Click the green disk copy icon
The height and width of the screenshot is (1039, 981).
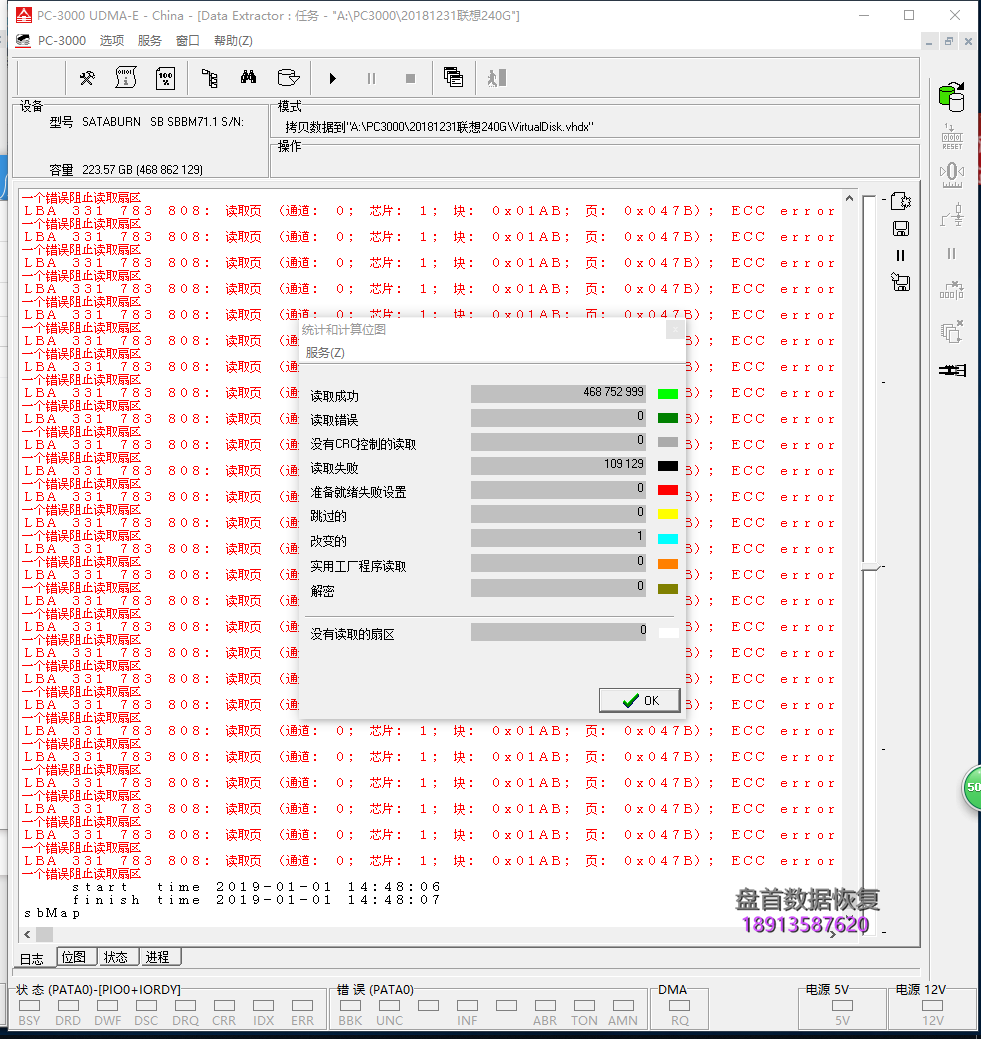[x=951, y=97]
